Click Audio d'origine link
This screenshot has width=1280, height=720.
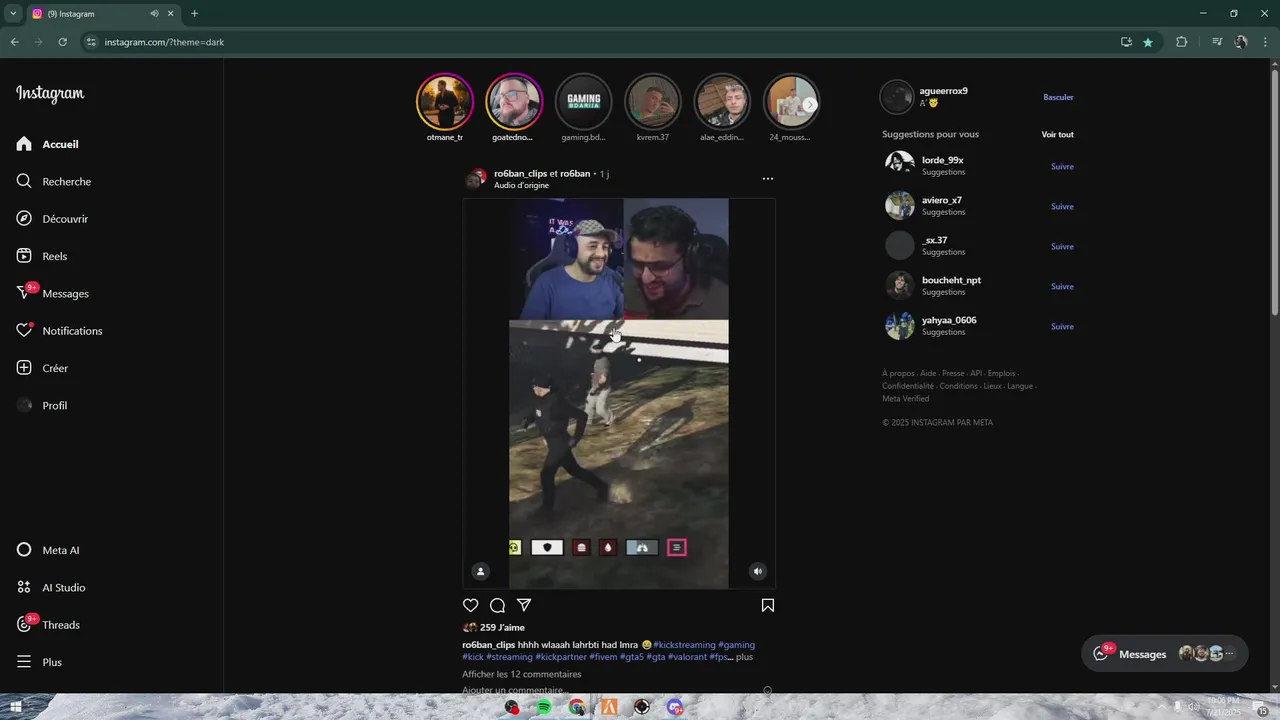tap(521, 186)
